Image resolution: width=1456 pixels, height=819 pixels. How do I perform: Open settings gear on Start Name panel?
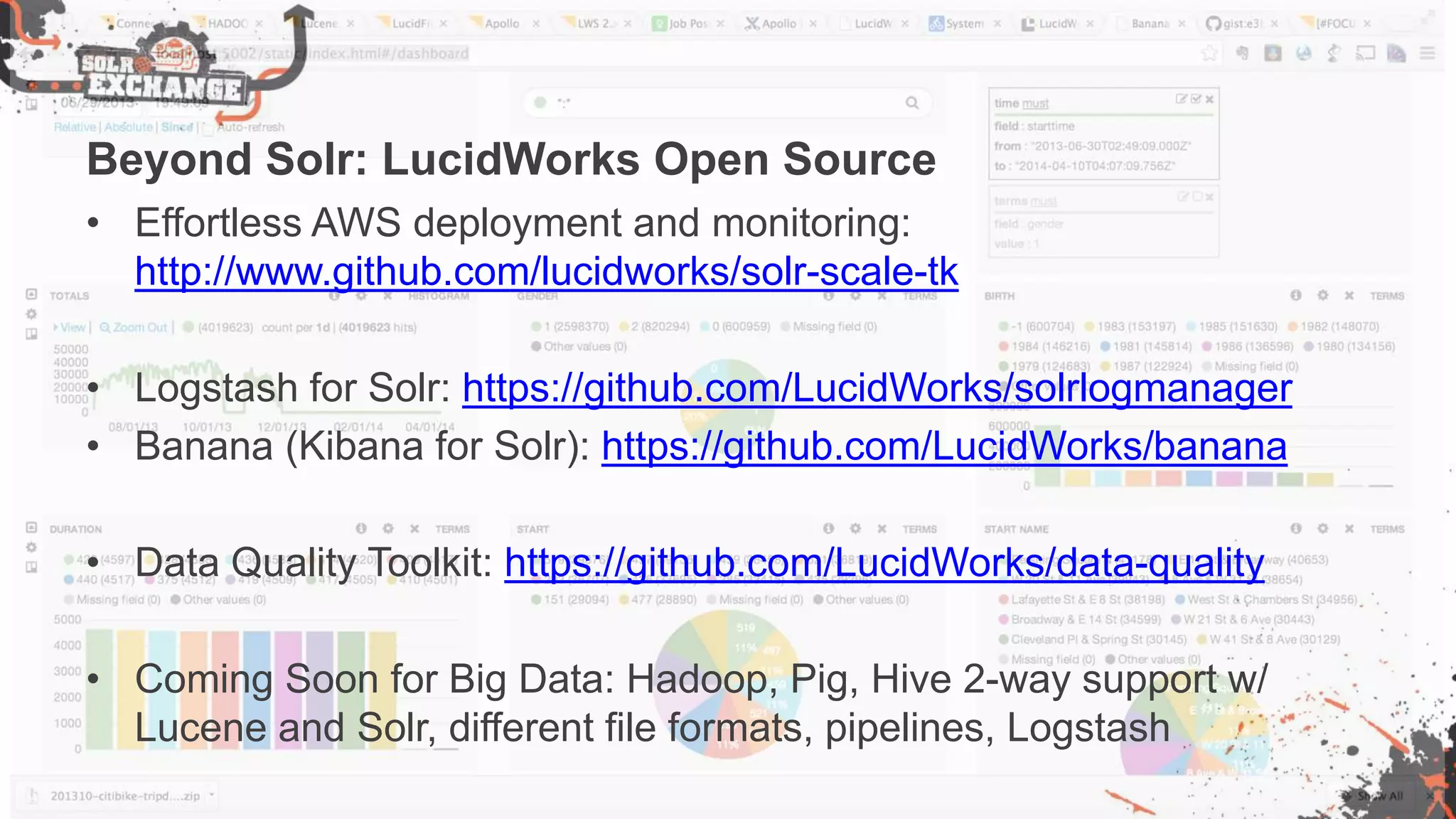[x=1322, y=528]
